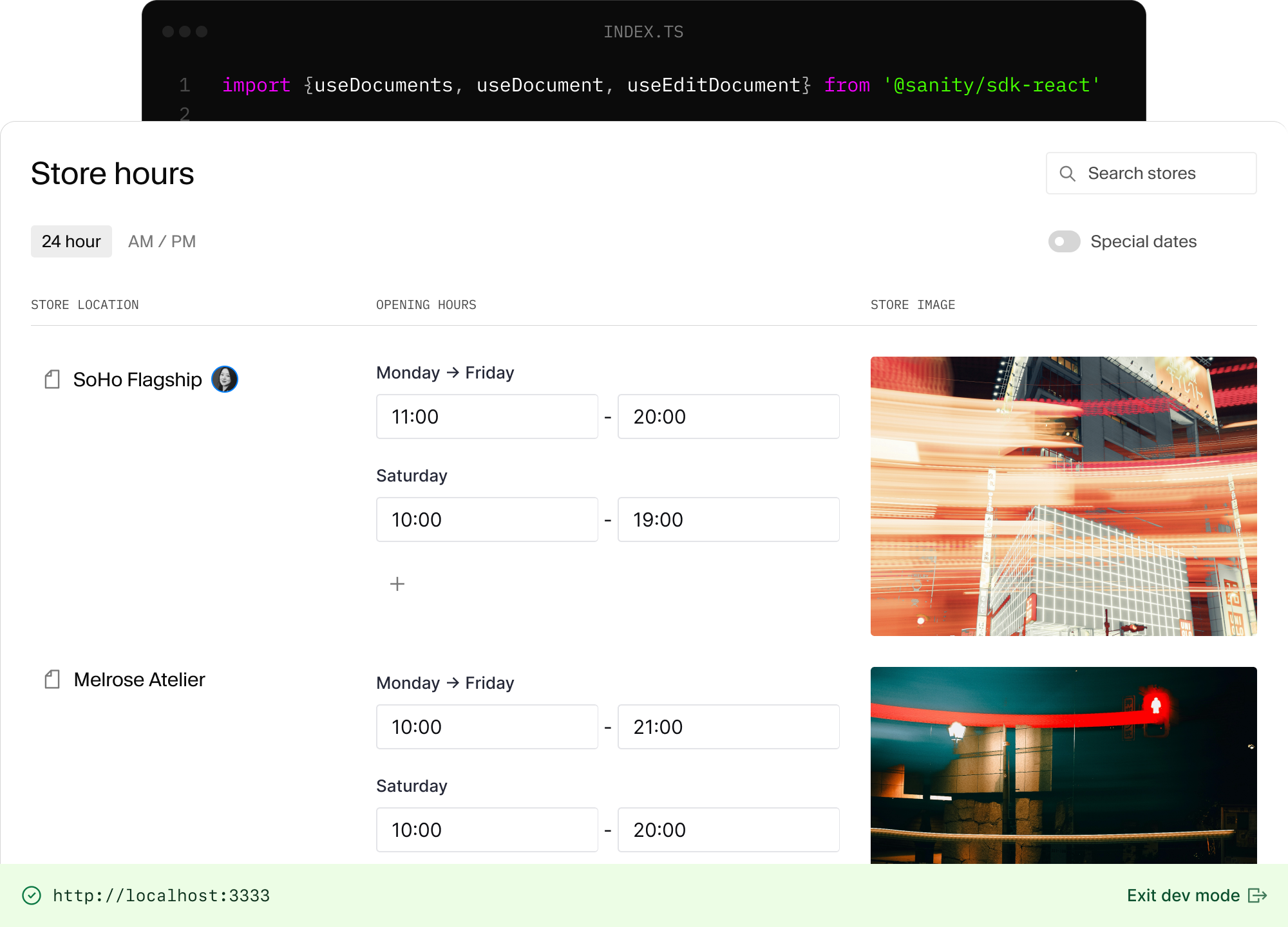The height and width of the screenshot is (927, 1288).
Task: Open the Melrose Atelier document icon
Action: coord(52,679)
